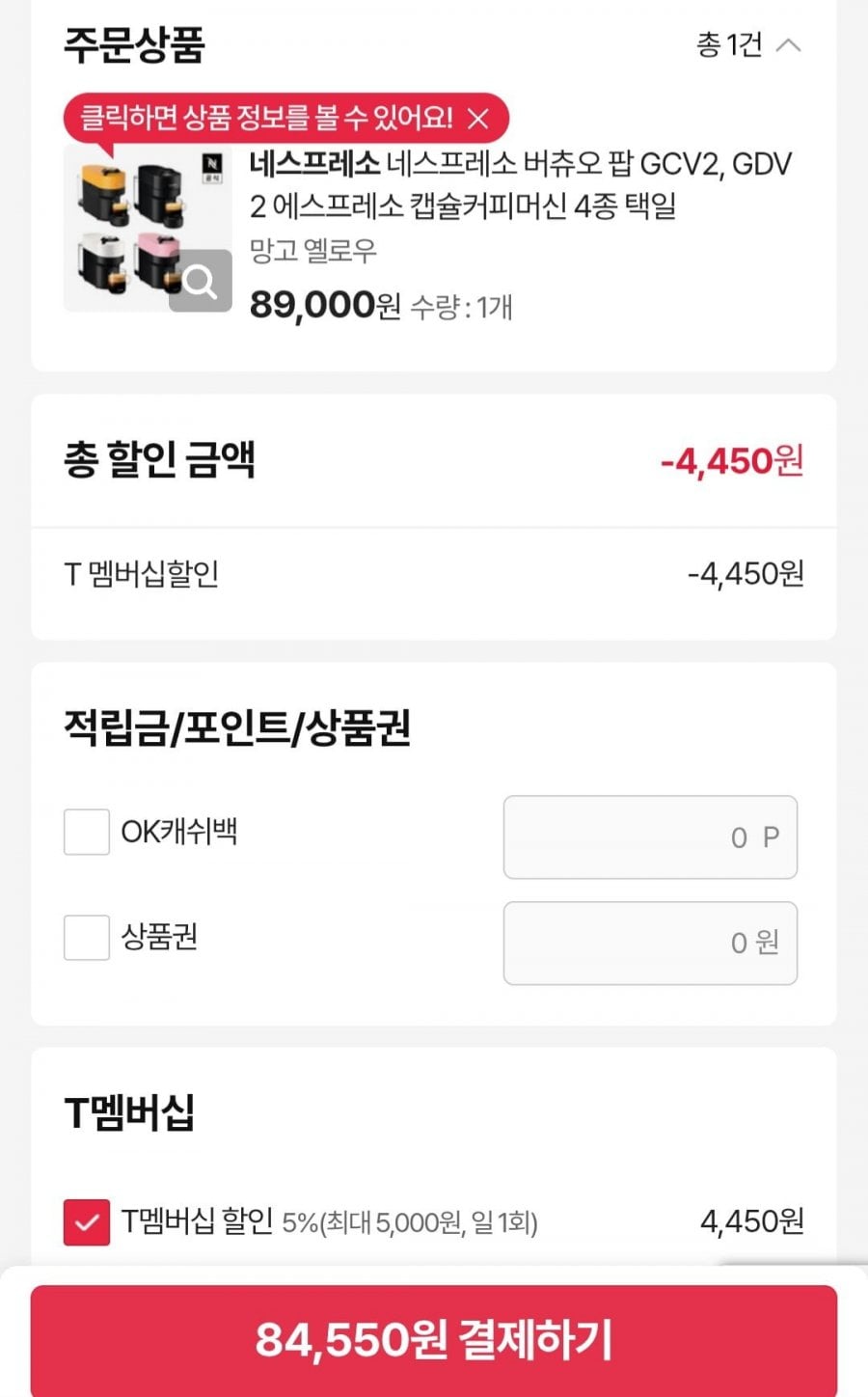Click the black coffee machine in thumbnail
Viewport: 868px width, 1397px height.
[159, 193]
